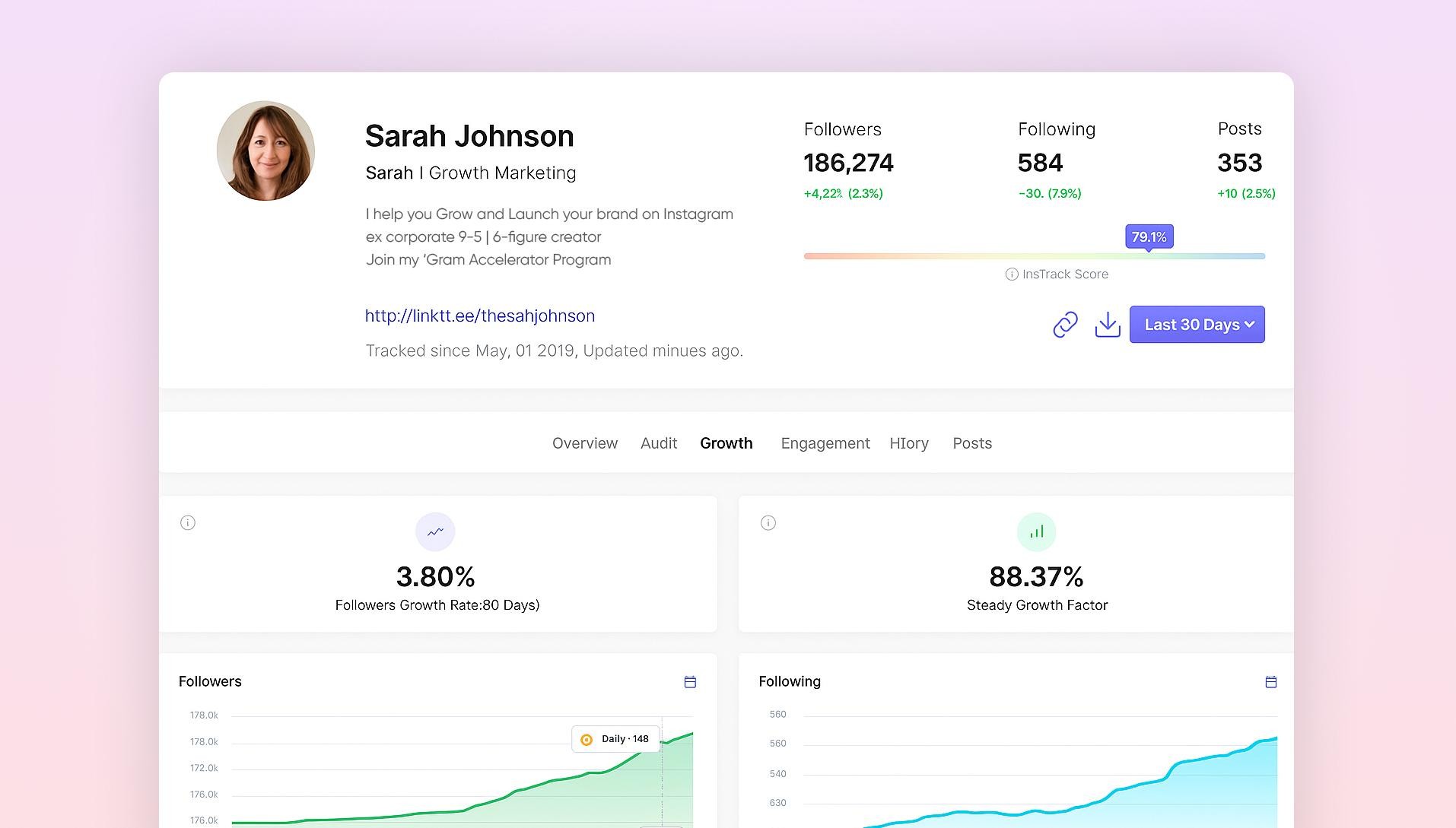Open the HIory tab
This screenshot has width=1456, height=828.
click(x=909, y=443)
